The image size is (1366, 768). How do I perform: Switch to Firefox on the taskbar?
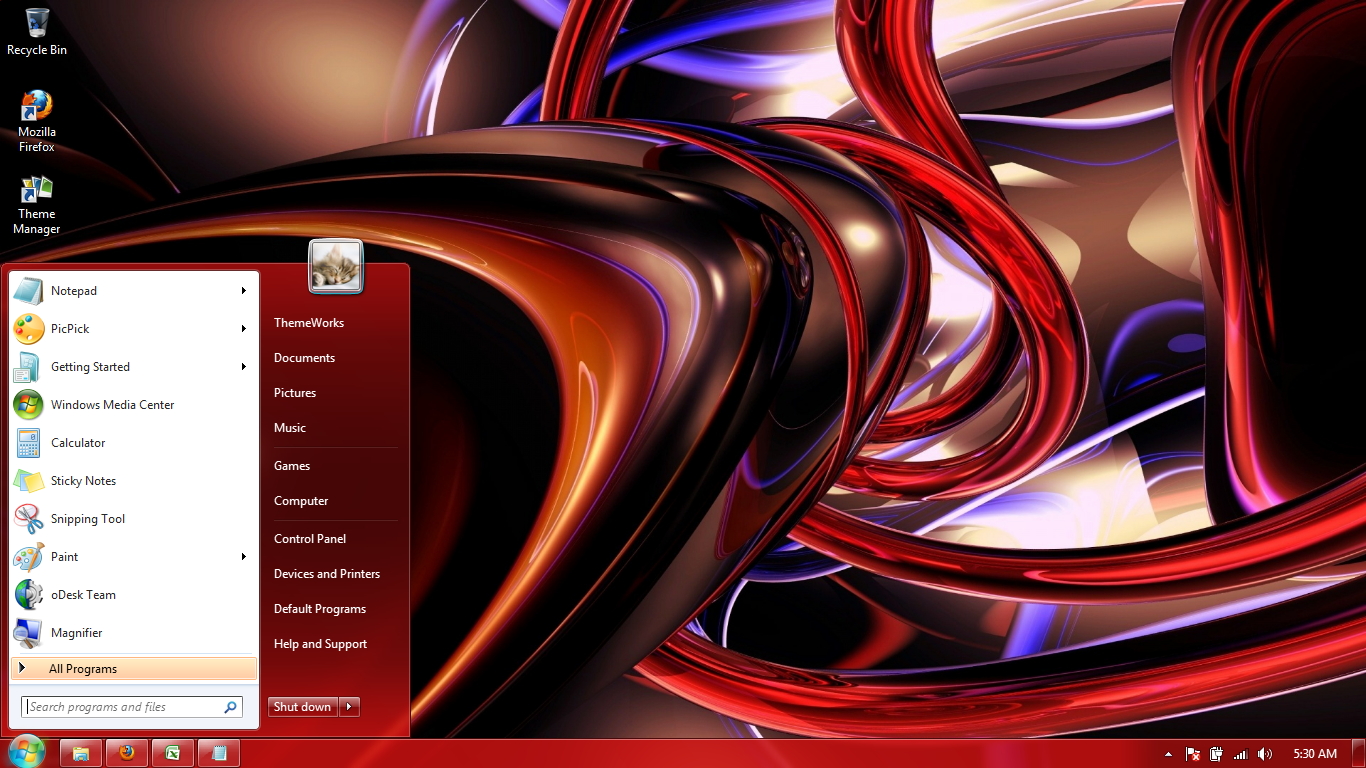click(127, 753)
